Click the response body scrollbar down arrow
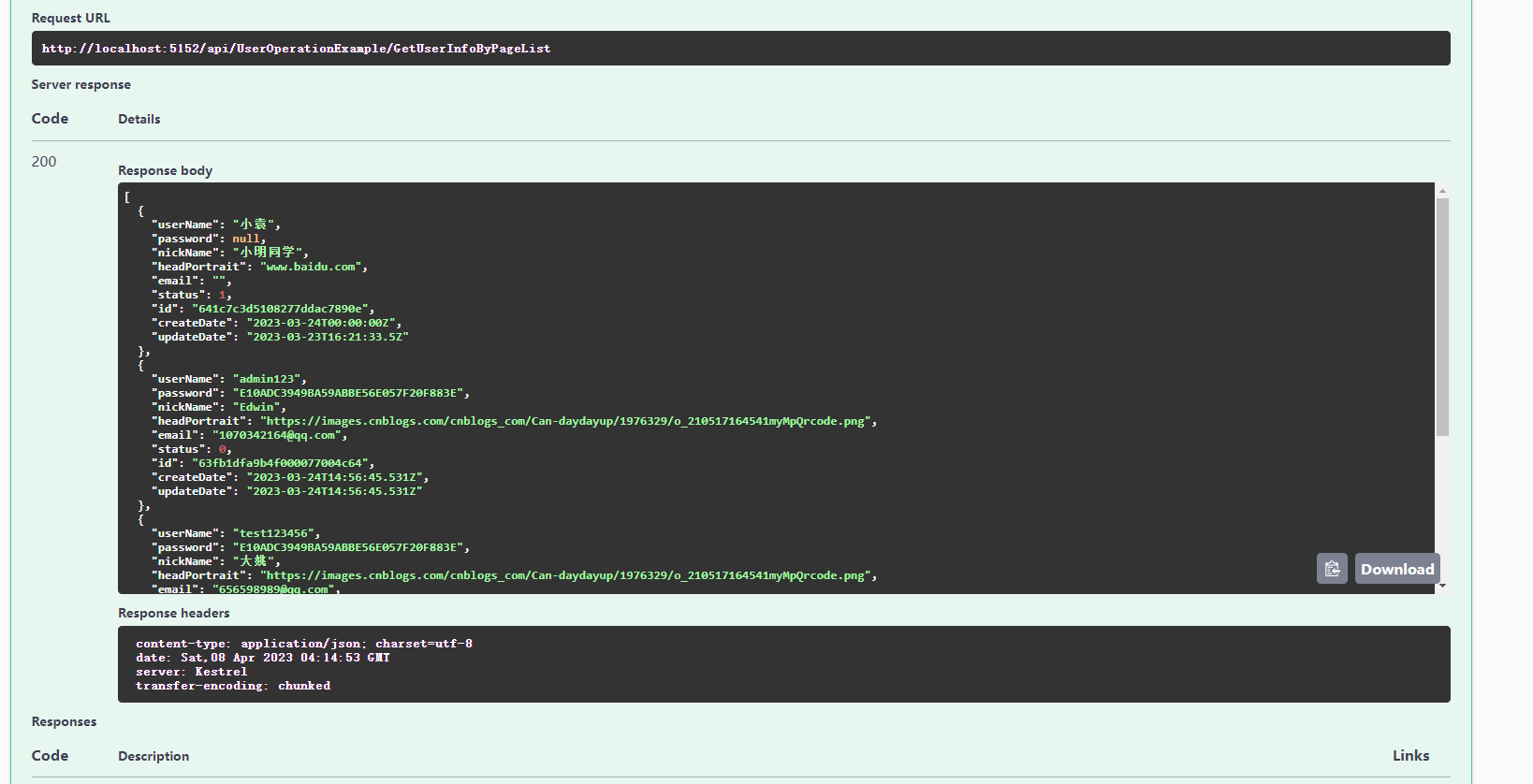 (x=1442, y=587)
